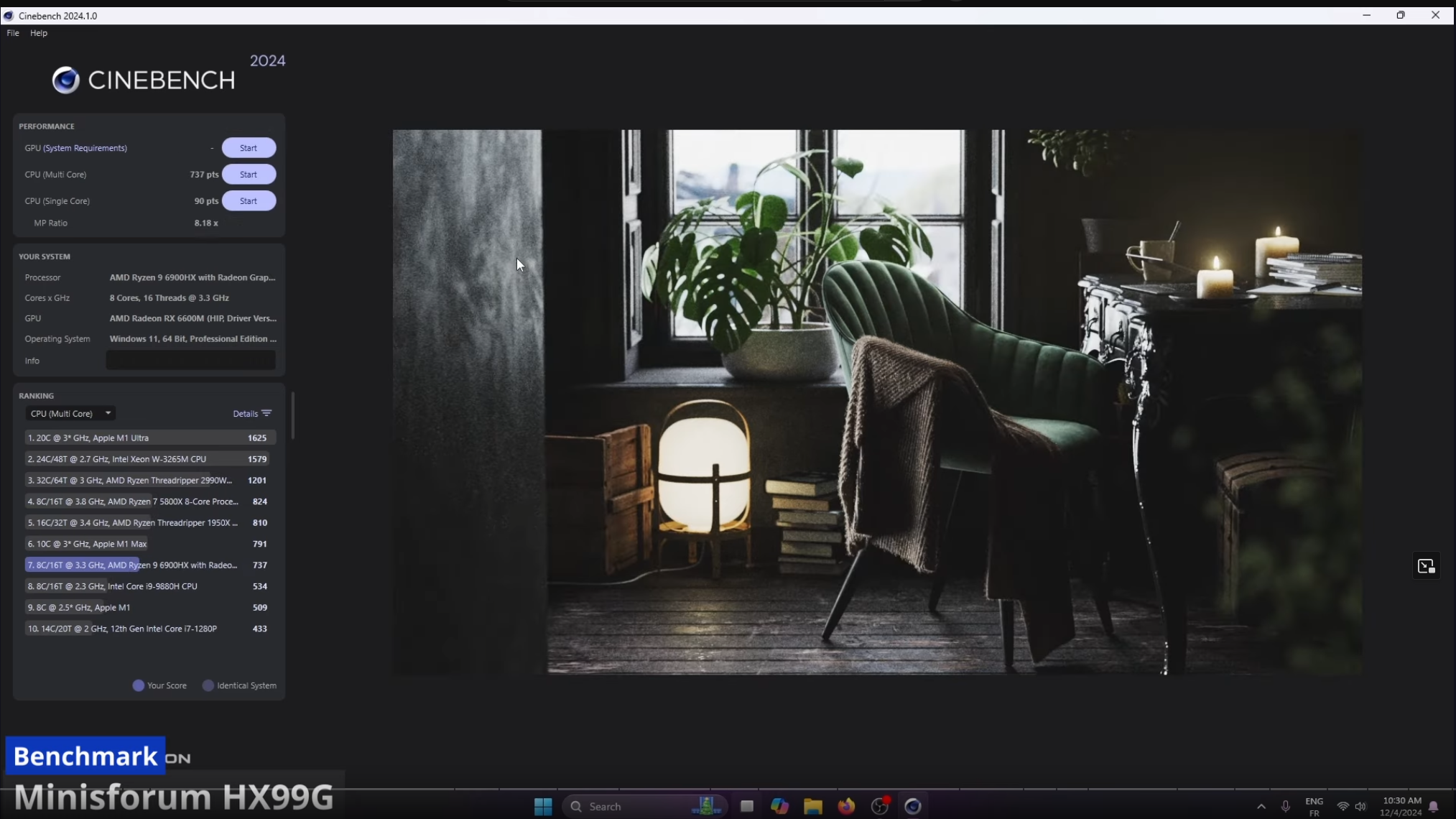Open the File menu

click(x=13, y=33)
